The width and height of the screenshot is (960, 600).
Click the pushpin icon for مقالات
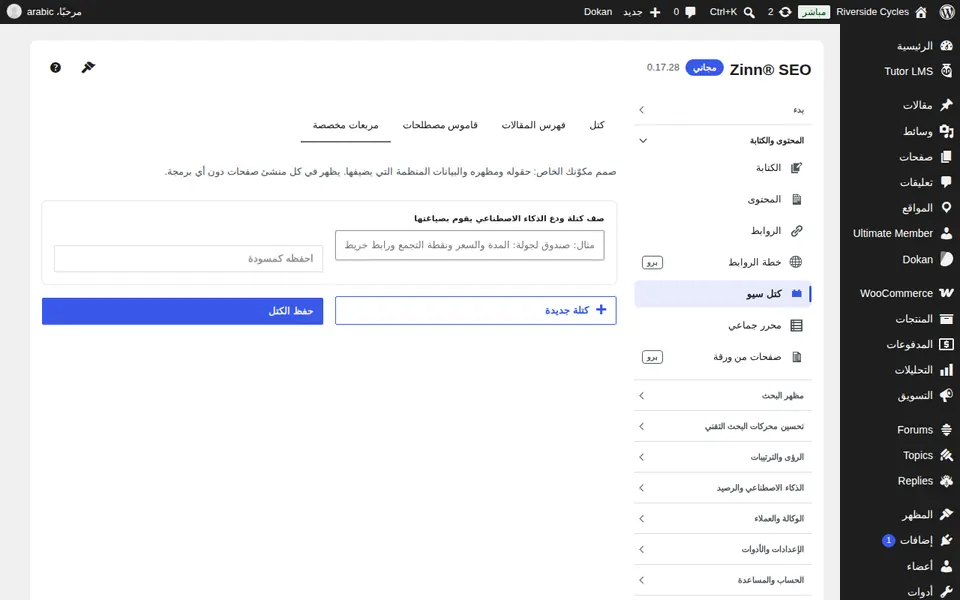click(947, 105)
